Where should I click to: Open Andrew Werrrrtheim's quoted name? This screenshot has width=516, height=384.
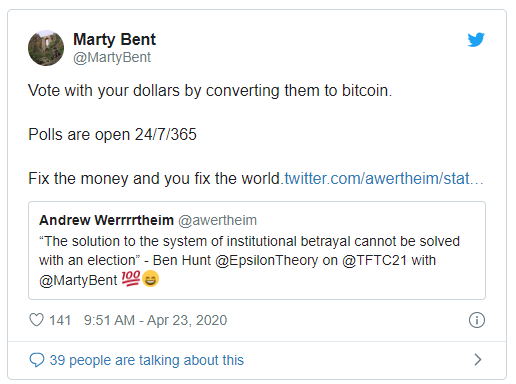106,220
